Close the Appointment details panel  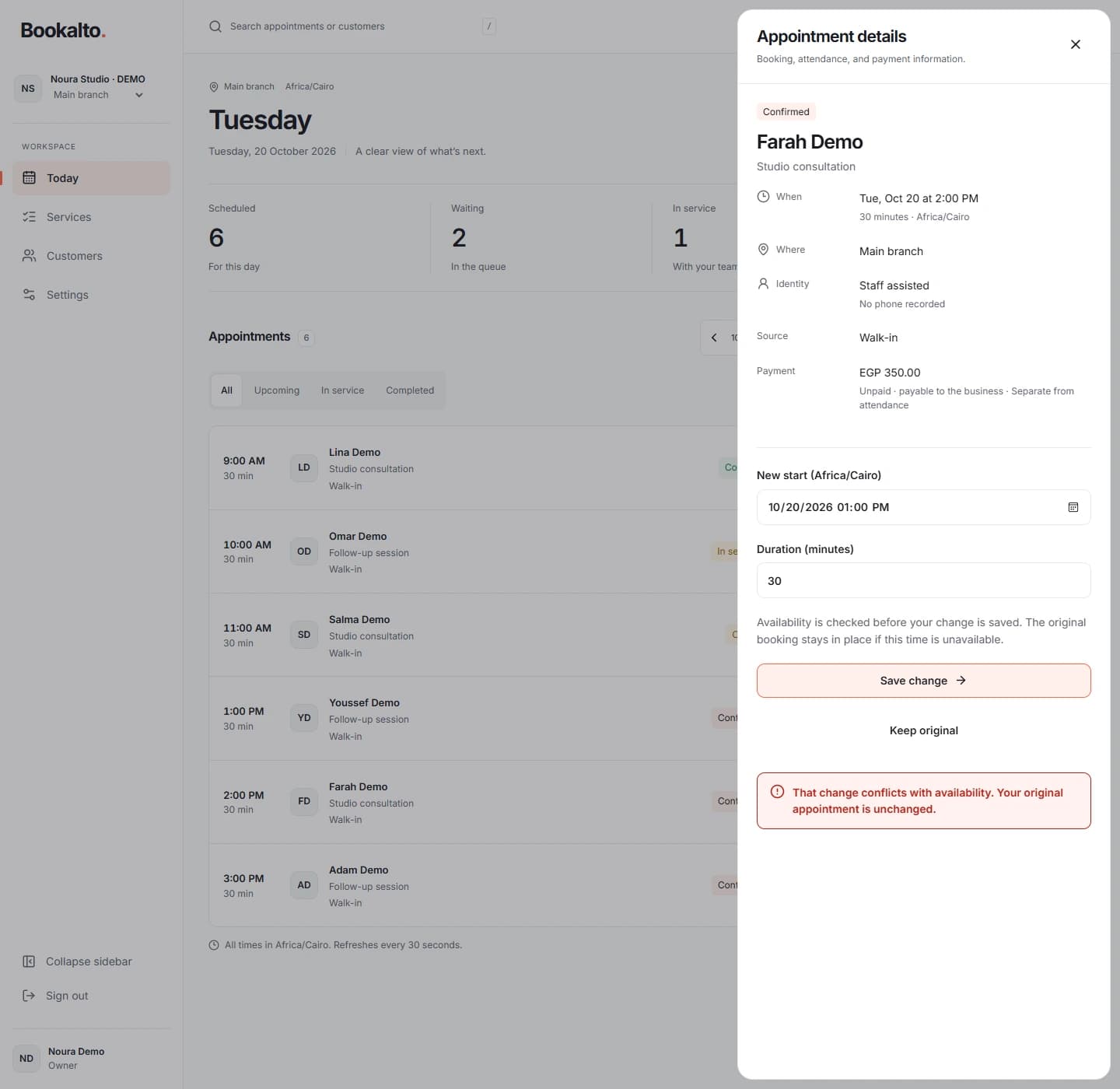(1075, 44)
